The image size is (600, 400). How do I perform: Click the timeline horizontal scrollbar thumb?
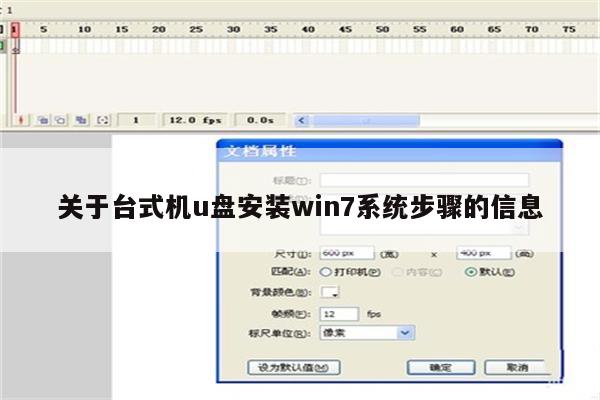click(366, 121)
